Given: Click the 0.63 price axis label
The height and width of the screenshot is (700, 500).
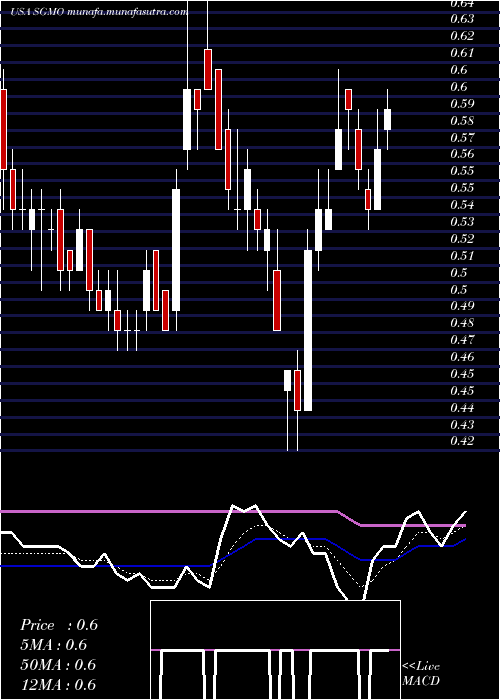Looking at the screenshot, I should point(462,19).
